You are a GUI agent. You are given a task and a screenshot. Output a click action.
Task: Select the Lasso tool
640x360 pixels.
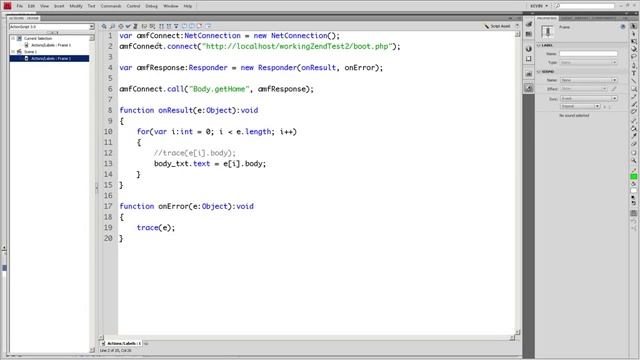tap(633, 57)
